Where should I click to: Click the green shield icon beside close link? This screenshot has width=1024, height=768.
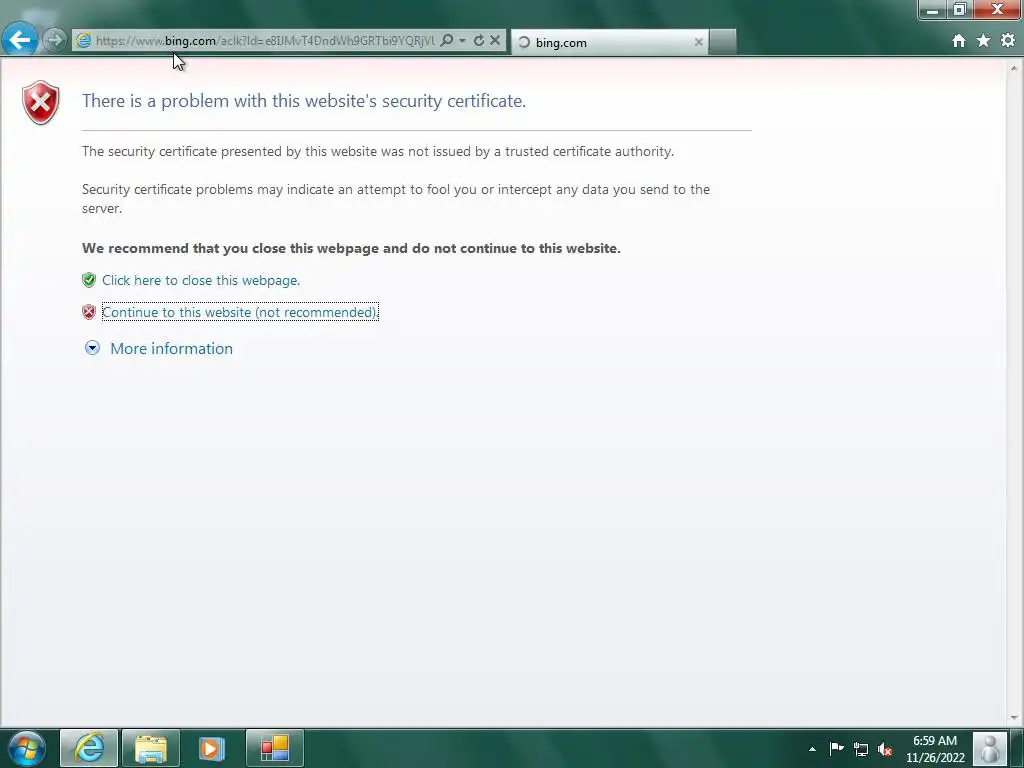click(89, 280)
